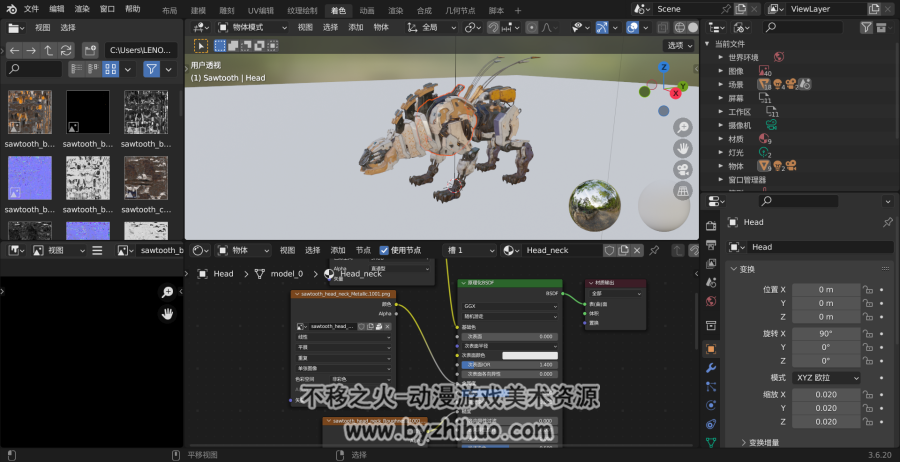
Task: Go to parent directory in file browser
Action: pos(49,51)
